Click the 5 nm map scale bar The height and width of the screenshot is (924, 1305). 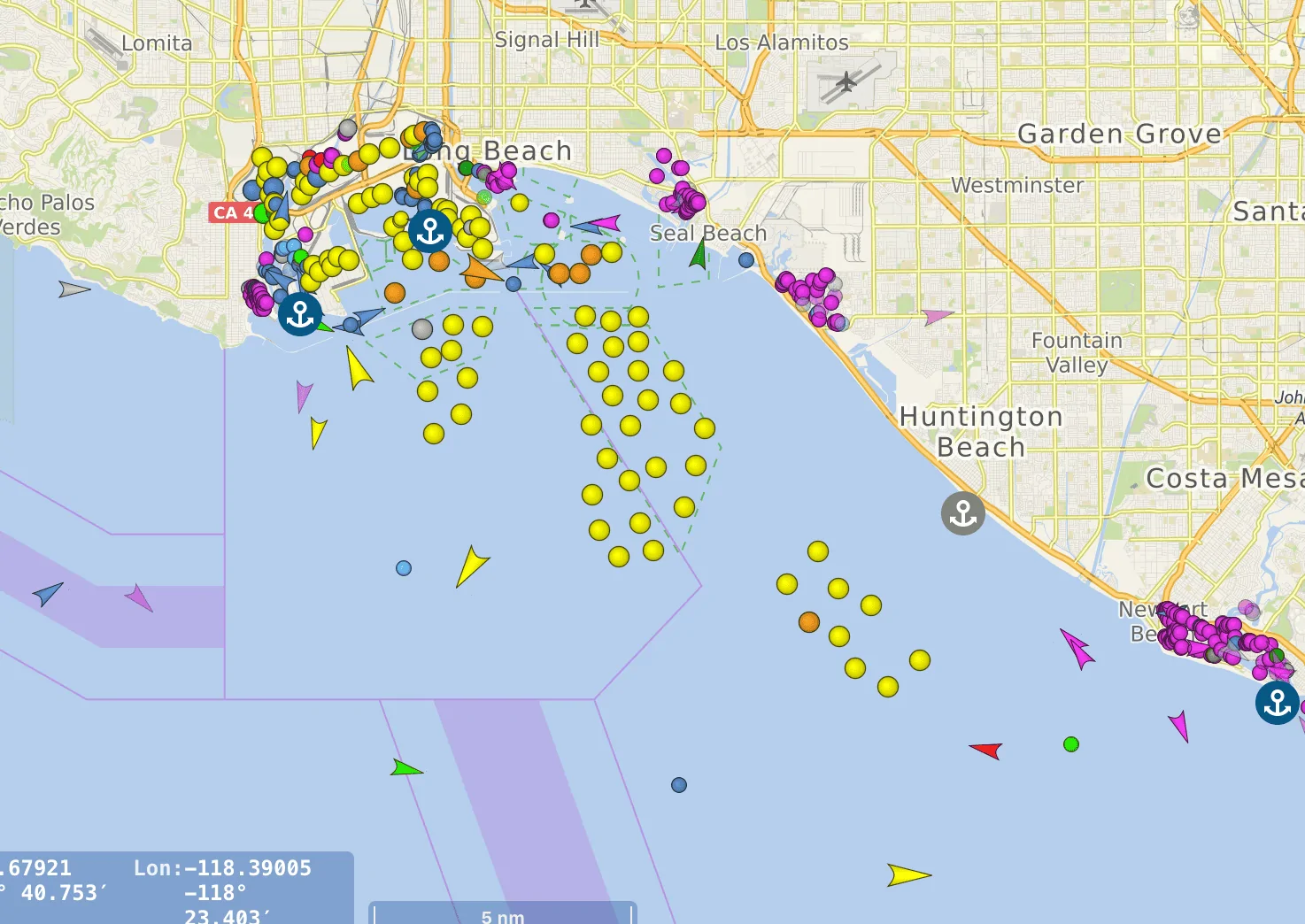click(x=503, y=913)
